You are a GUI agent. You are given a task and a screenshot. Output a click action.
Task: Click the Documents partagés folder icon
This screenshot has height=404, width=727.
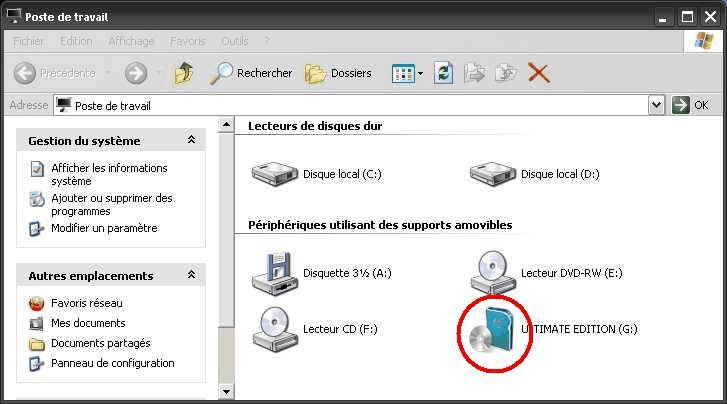tap(37, 344)
